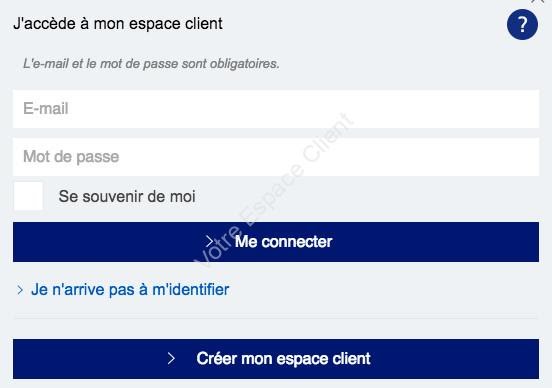Close the login panel with the X
552x388 pixels.
point(538,1)
